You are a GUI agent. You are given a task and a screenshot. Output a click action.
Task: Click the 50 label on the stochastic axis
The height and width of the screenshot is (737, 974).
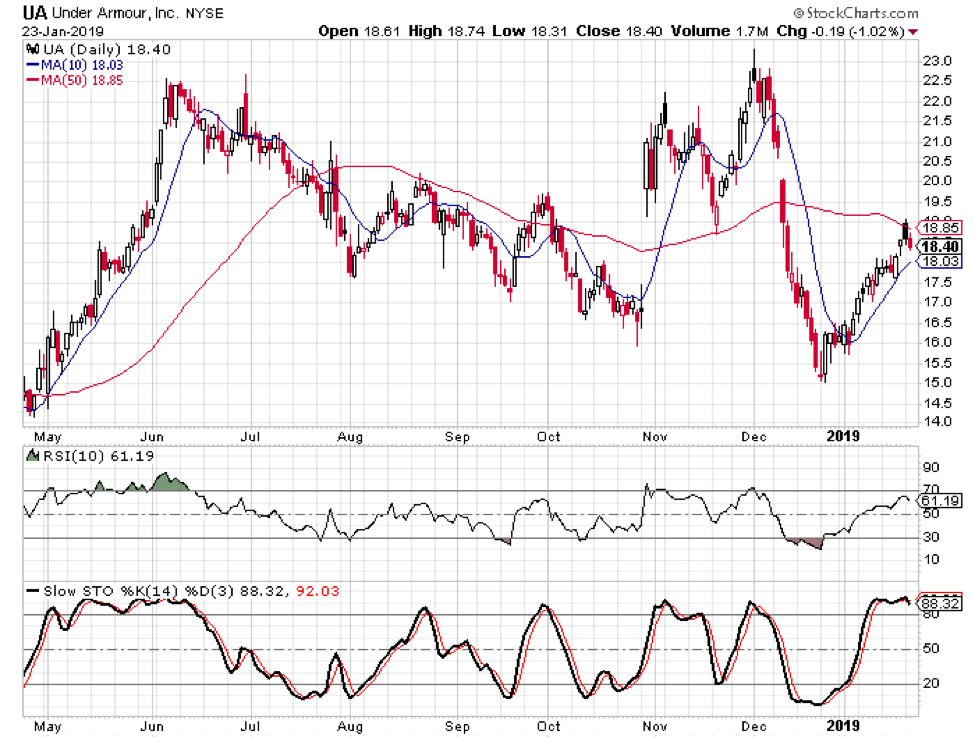point(931,649)
